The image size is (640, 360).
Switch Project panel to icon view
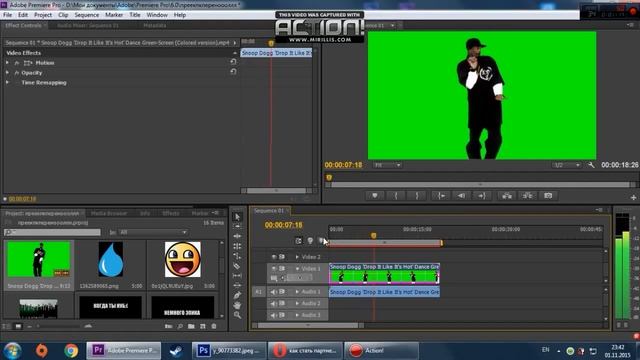coord(18,326)
